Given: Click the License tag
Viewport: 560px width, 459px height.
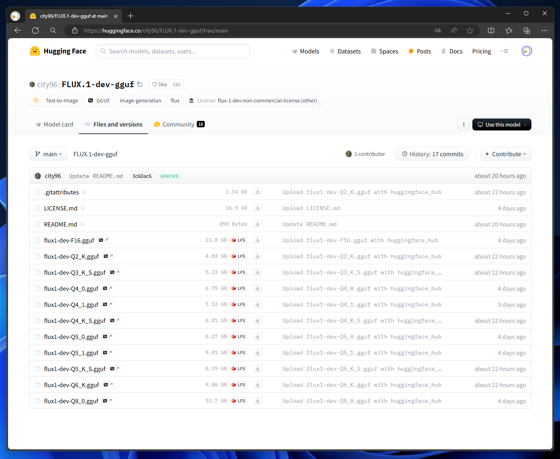Looking at the screenshot, I should (253, 101).
